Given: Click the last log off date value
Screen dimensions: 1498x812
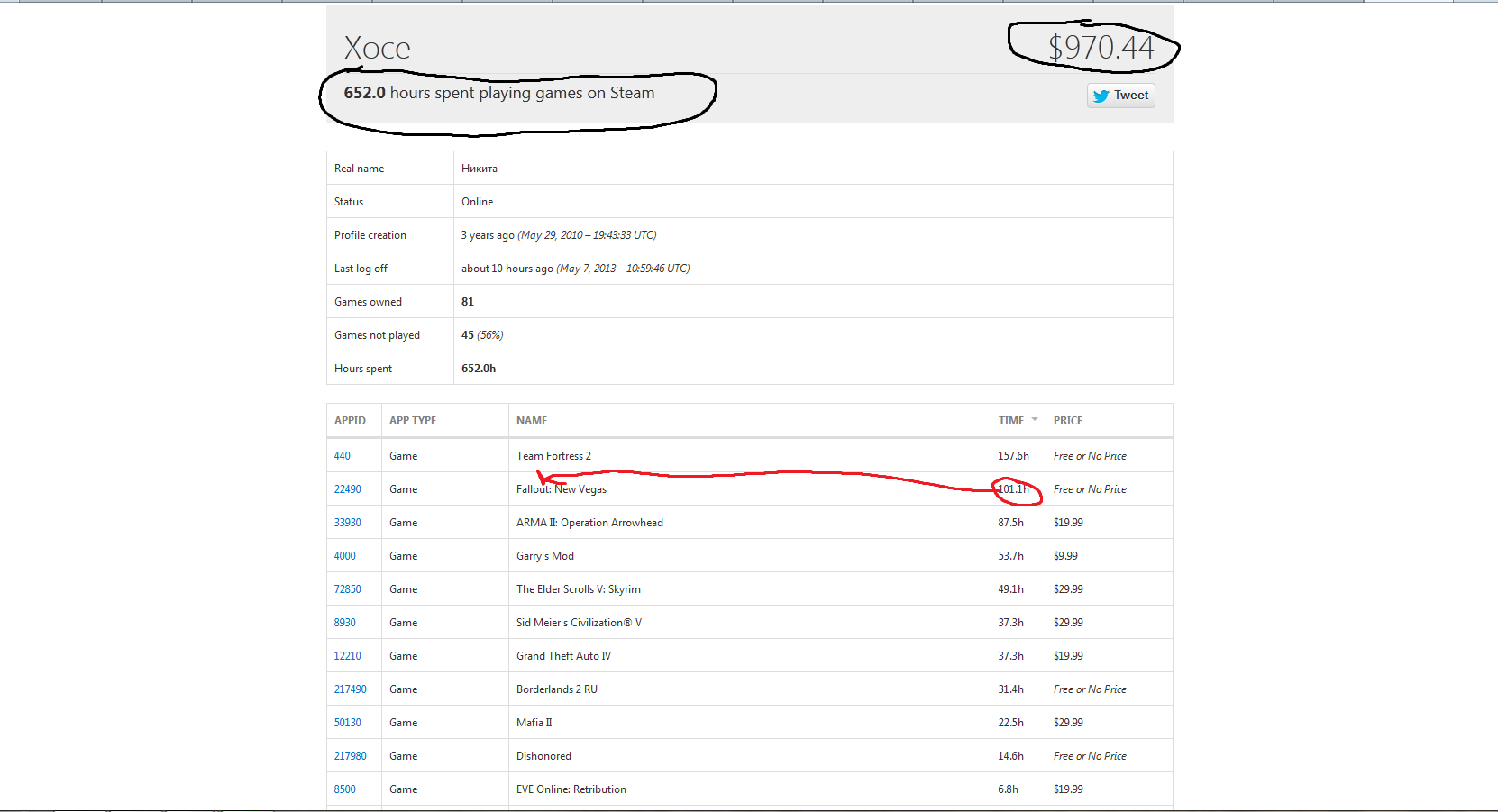Looking at the screenshot, I should (x=576, y=269).
